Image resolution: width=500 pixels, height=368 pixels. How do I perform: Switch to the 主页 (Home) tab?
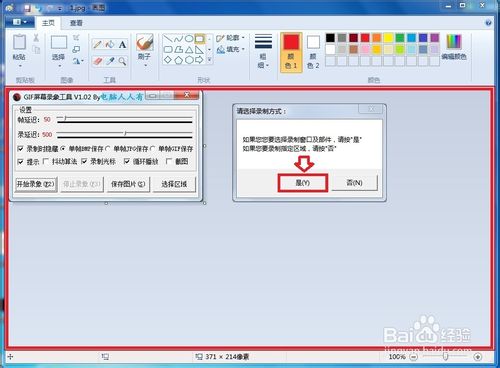49,23
